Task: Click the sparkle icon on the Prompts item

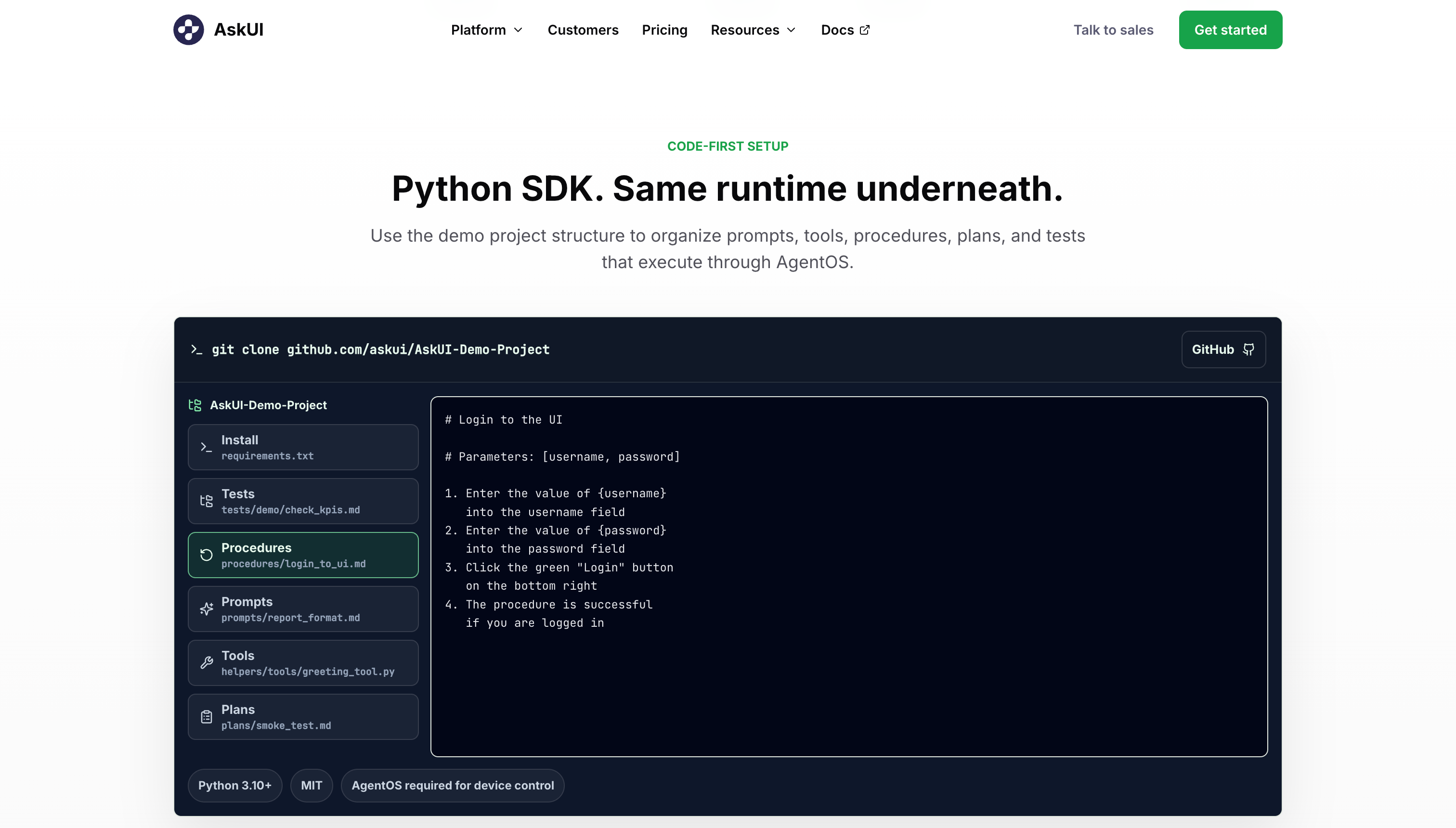Action: click(x=206, y=608)
